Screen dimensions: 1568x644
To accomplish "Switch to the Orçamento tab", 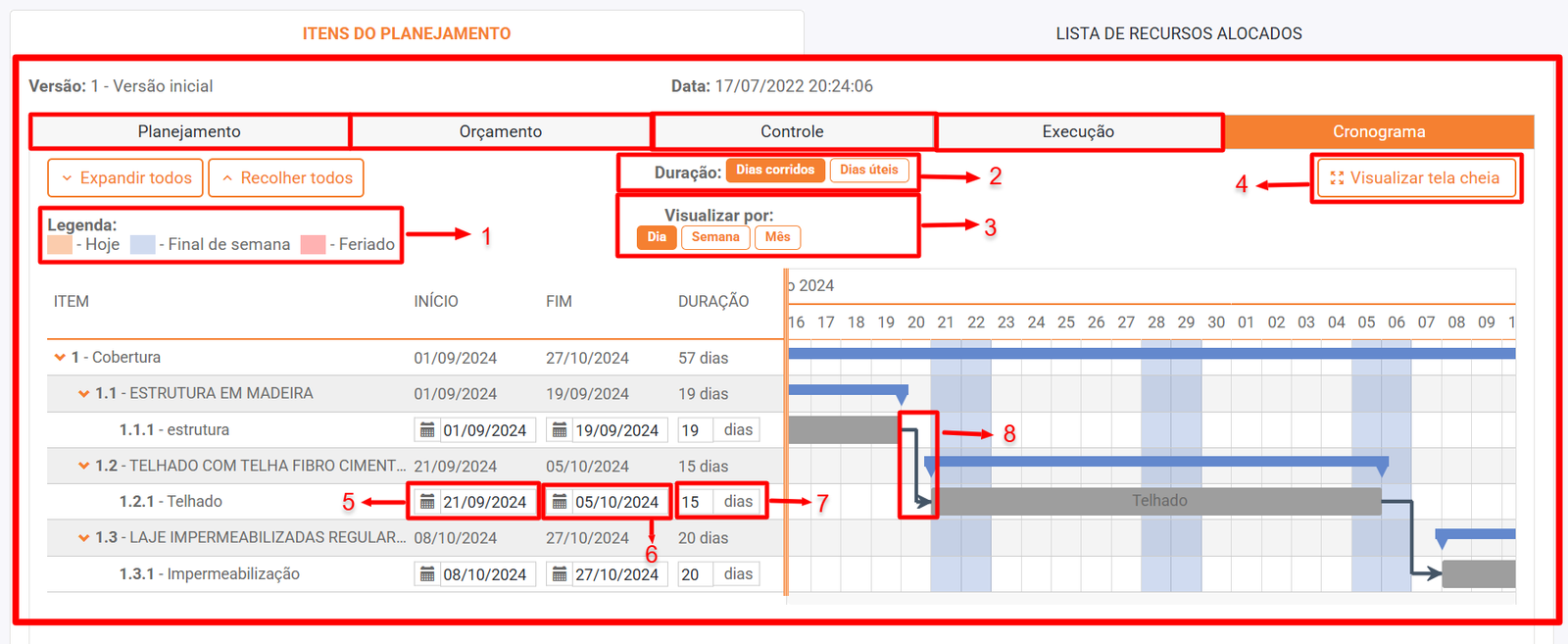I will click(500, 131).
